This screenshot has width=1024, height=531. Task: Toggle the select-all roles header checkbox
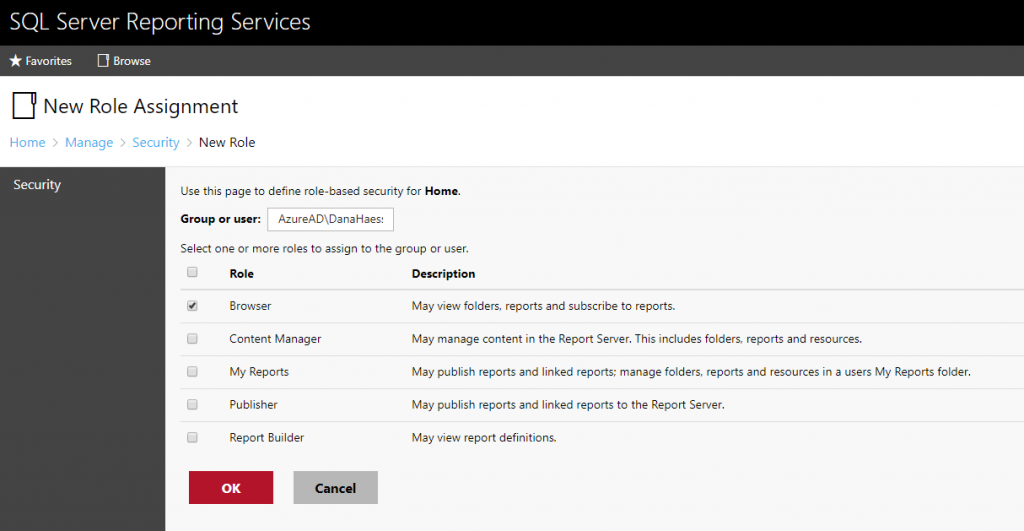point(192,272)
